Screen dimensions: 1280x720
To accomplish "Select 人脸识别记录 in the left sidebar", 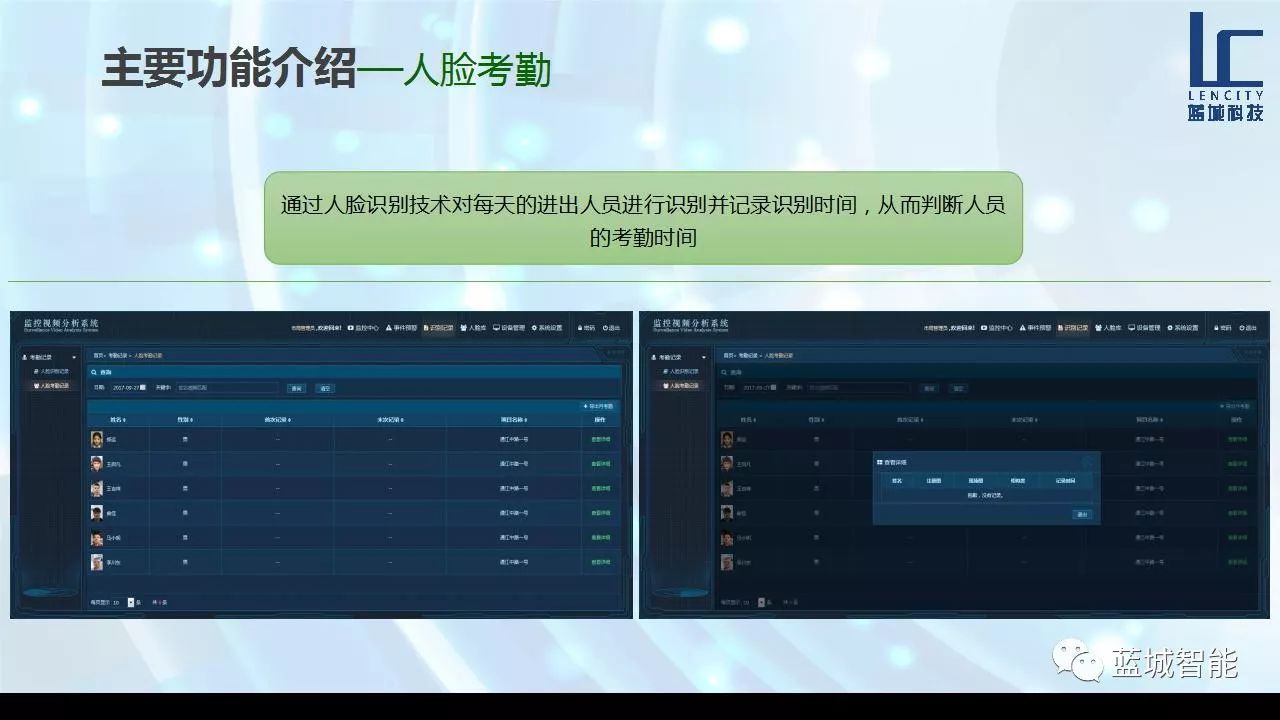I will pyautogui.click(x=54, y=371).
